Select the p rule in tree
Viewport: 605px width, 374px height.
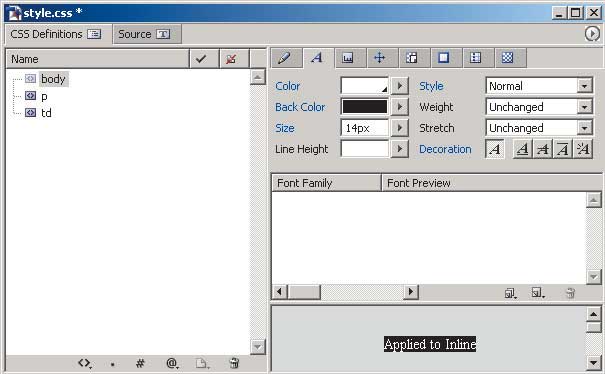click(44, 96)
